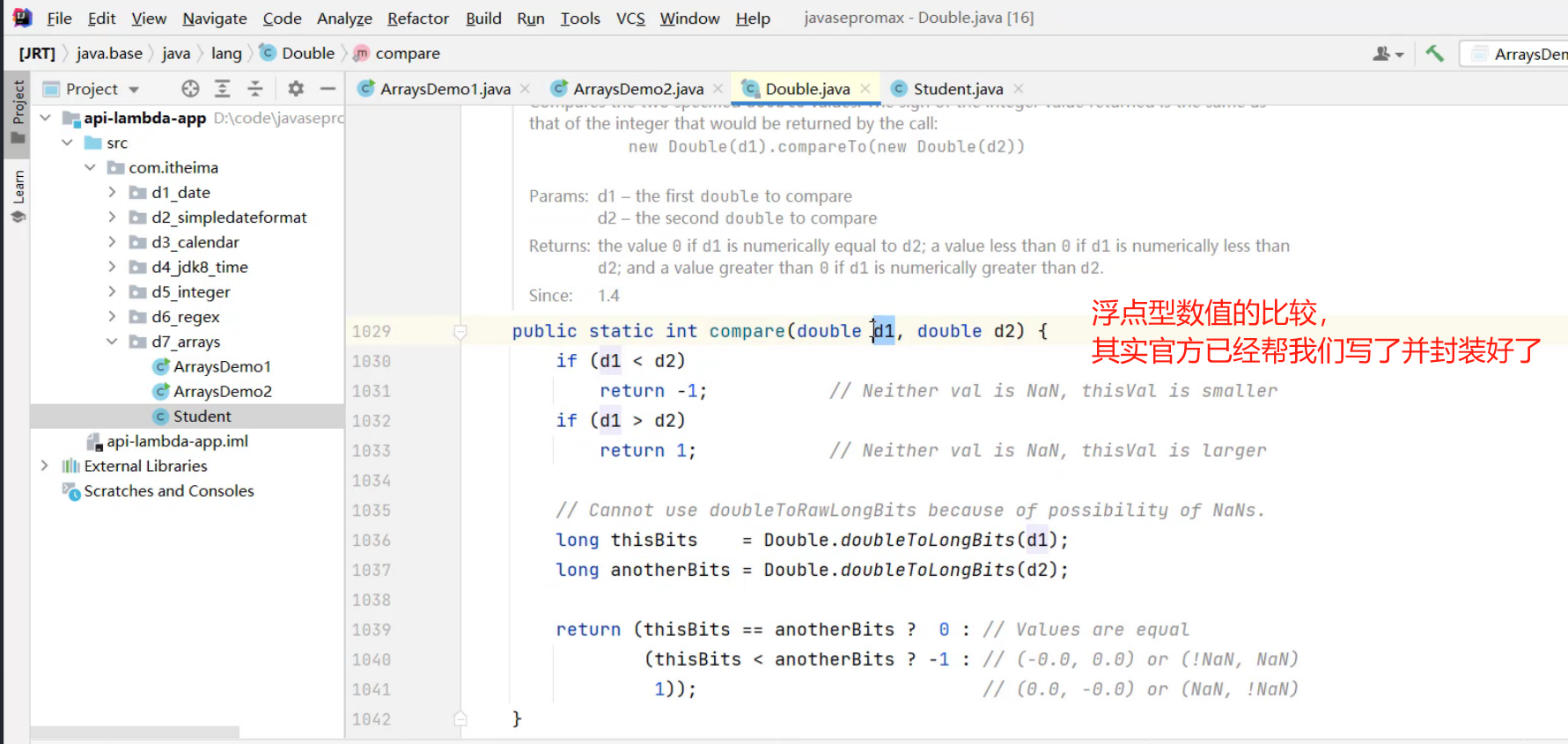The width and height of the screenshot is (1568, 744).
Task: Click the lang package breadcrumb
Action: click(x=226, y=54)
